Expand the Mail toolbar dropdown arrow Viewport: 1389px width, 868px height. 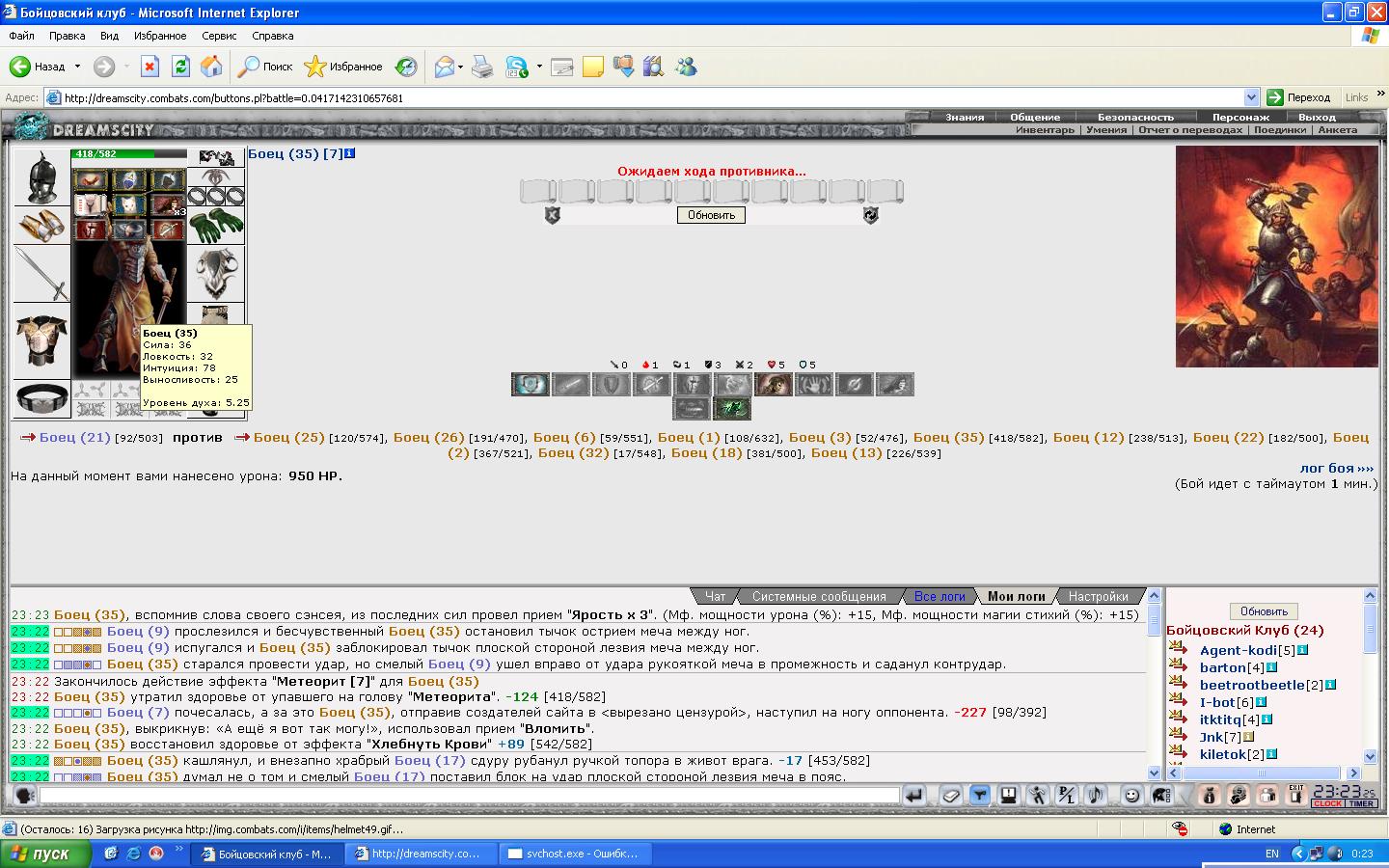(461, 67)
